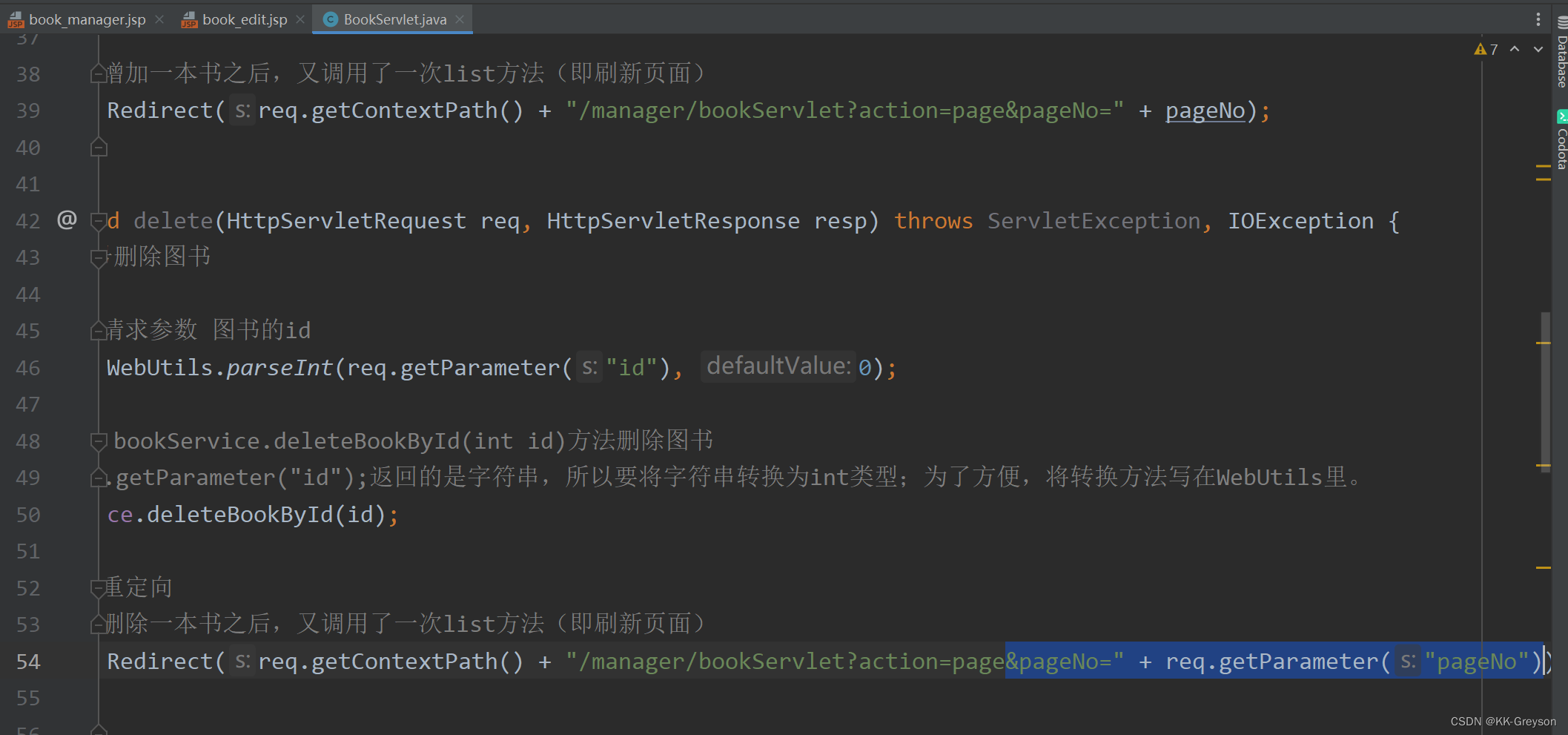This screenshot has height=735, width=1568.
Task: Toggle the fold marker on line 38
Action: pos(99,73)
